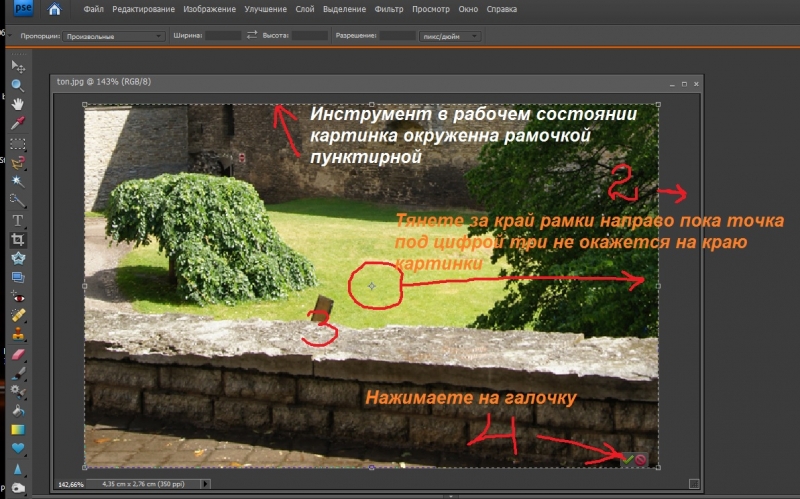
Task: Open the Пропорции dropdown
Action: (113, 36)
